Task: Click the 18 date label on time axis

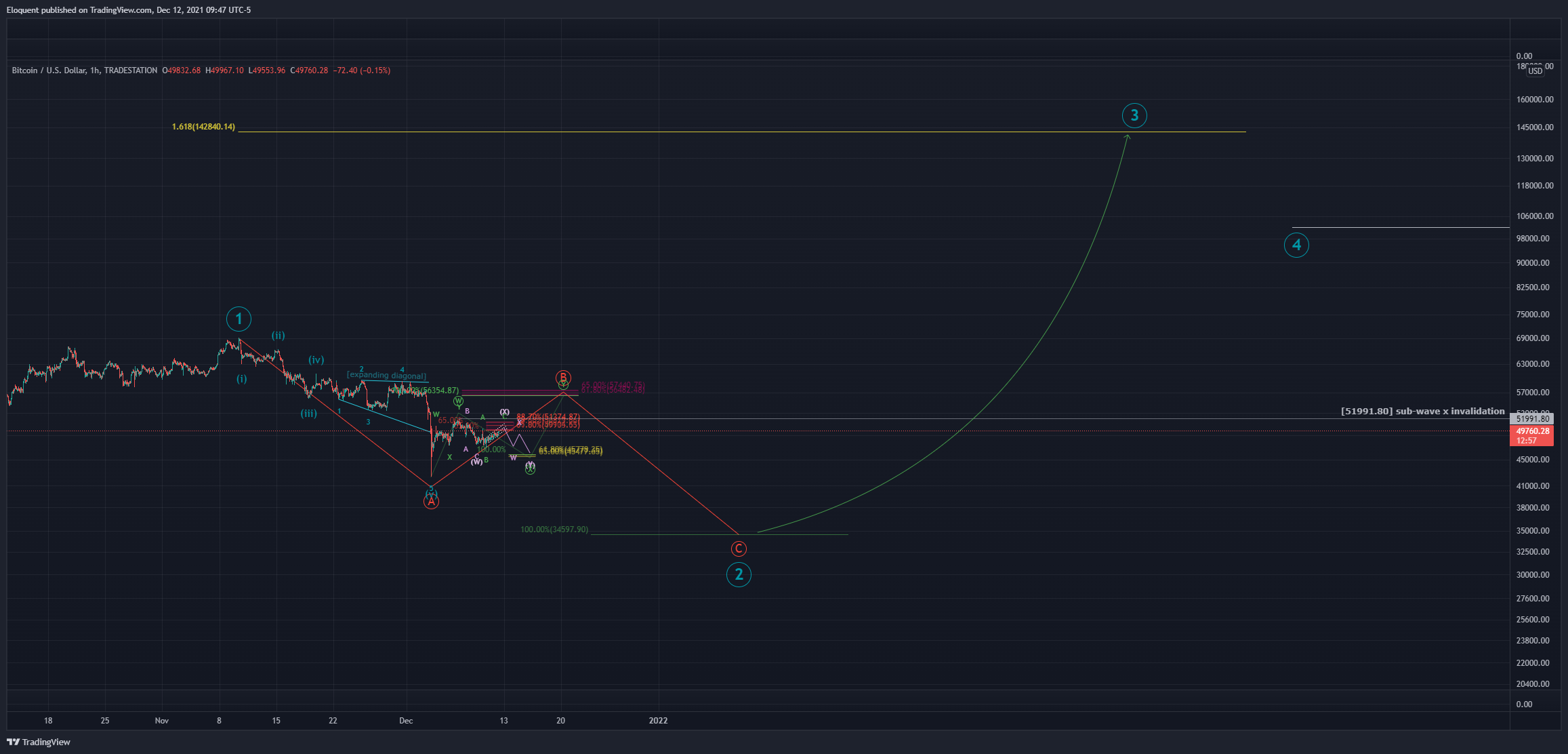Action: tap(48, 721)
